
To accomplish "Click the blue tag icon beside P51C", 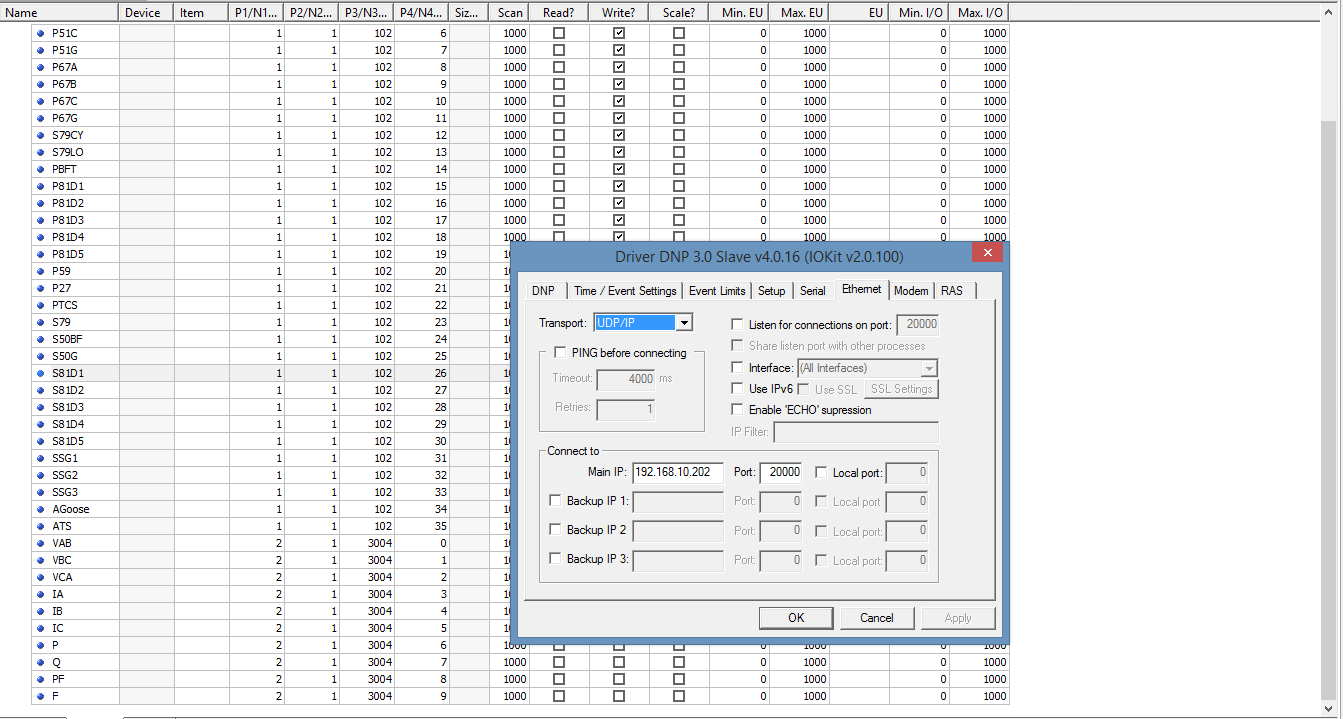I will (40, 33).
